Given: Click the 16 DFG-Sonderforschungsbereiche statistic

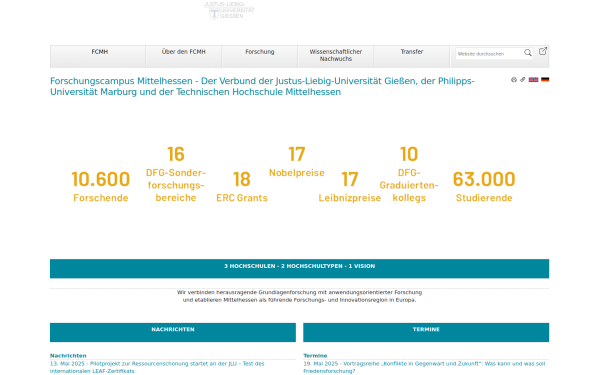Looking at the screenshot, I should point(176,174).
